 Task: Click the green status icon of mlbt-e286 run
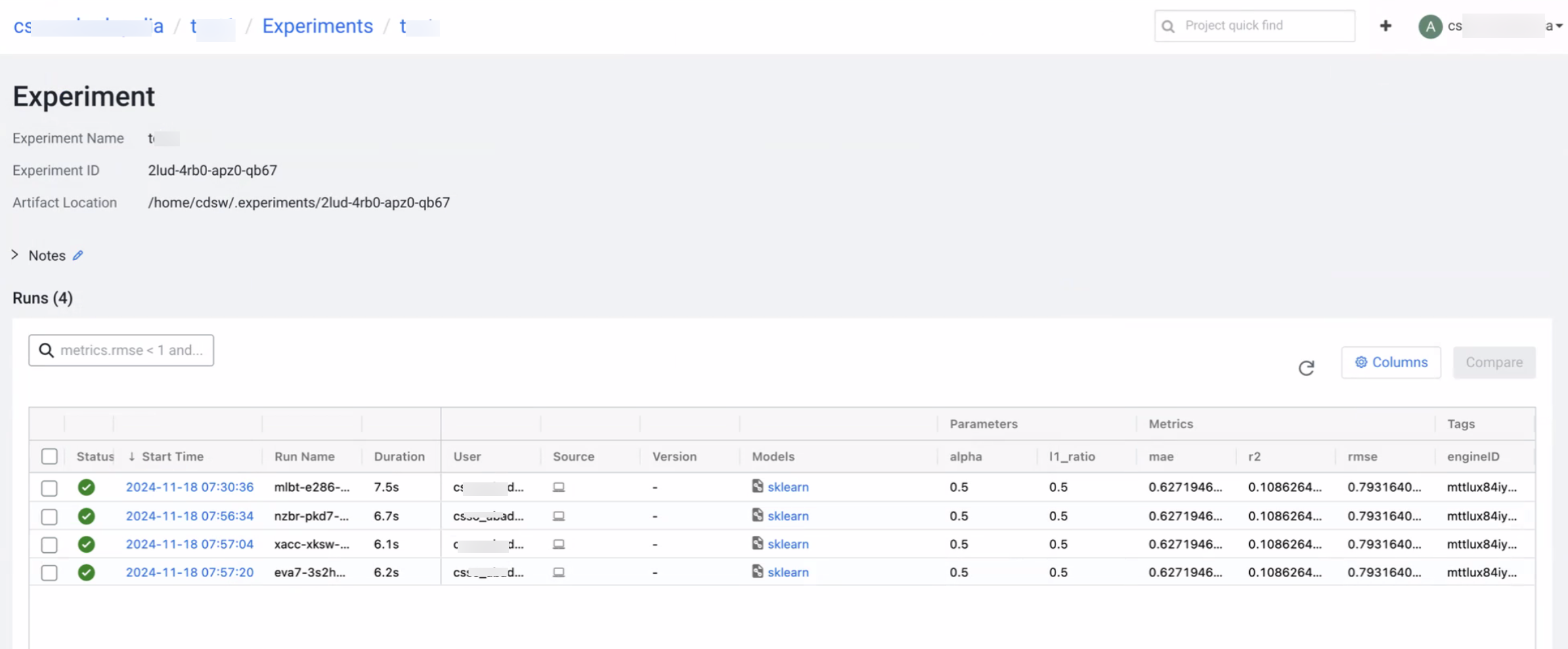[x=86, y=487]
